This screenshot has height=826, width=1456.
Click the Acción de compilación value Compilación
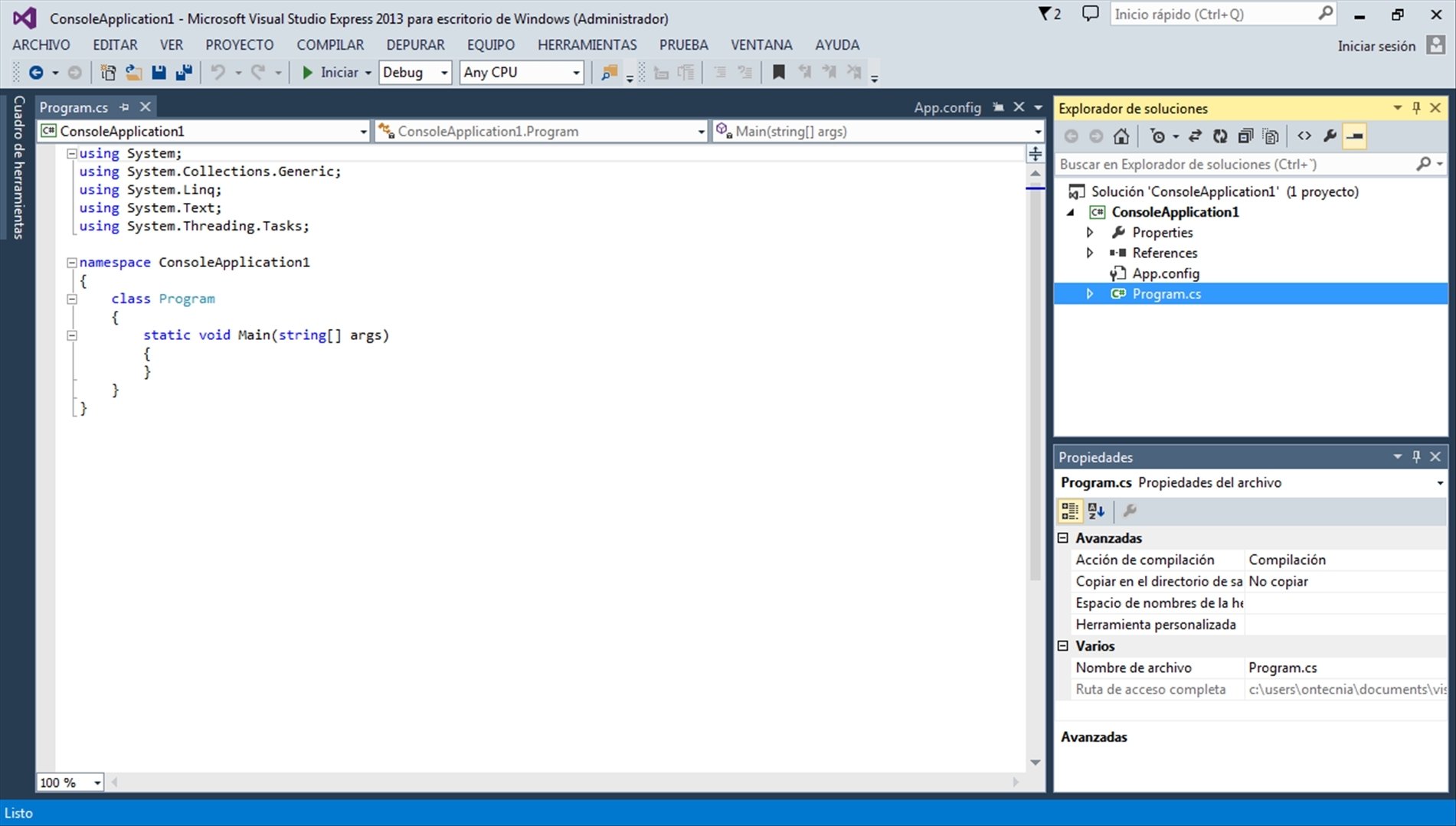click(x=1287, y=560)
